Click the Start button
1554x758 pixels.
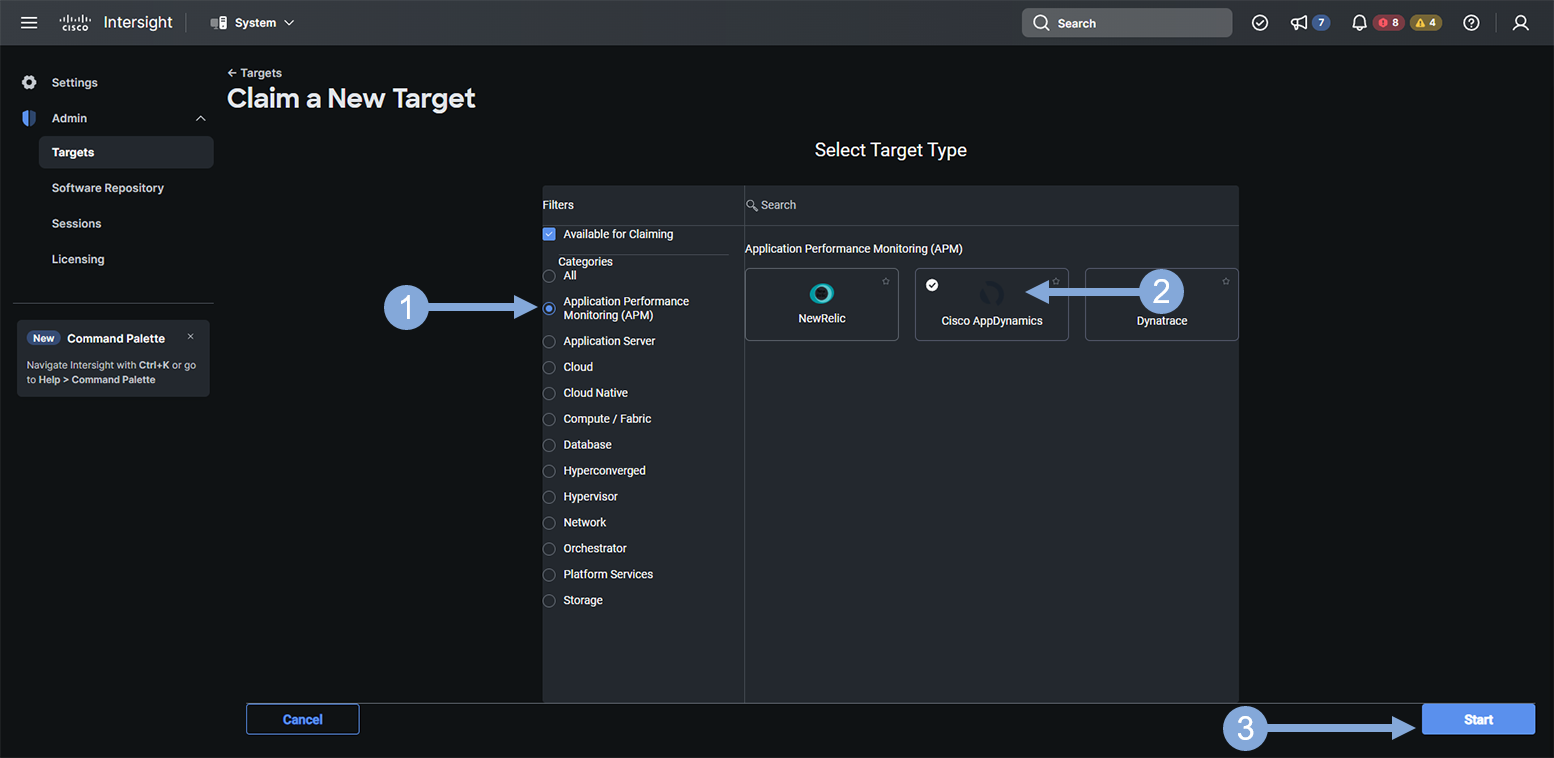click(x=1479, y=719)
